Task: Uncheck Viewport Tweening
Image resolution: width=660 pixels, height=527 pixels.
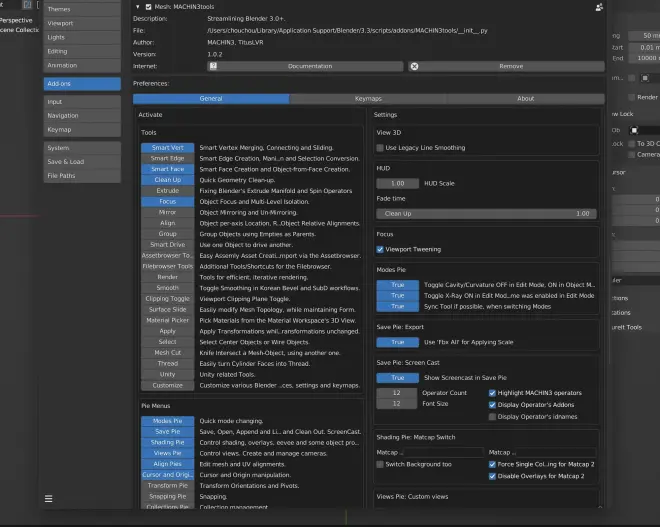Action: (380, 249)
